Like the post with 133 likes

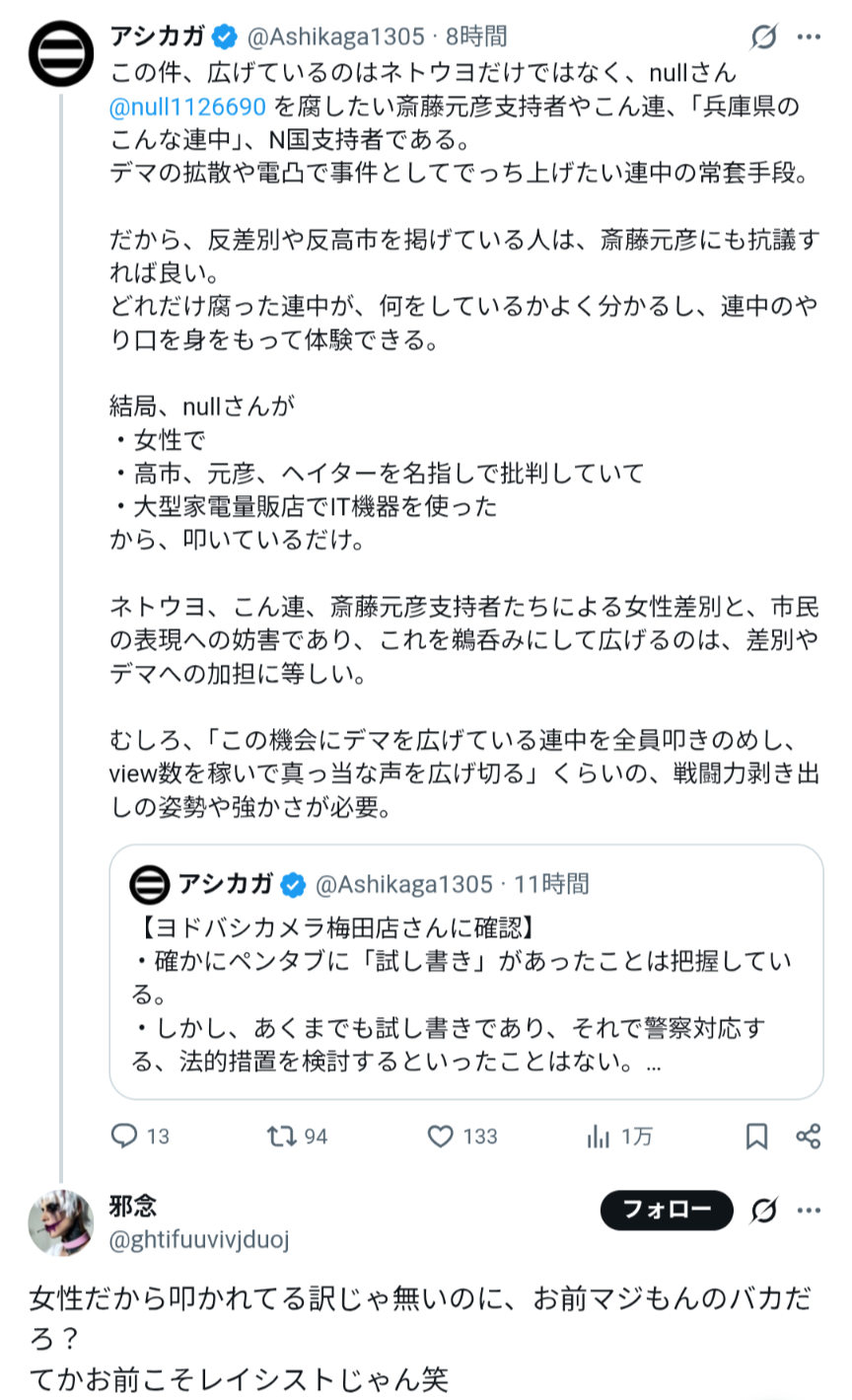coord(441,1136)
